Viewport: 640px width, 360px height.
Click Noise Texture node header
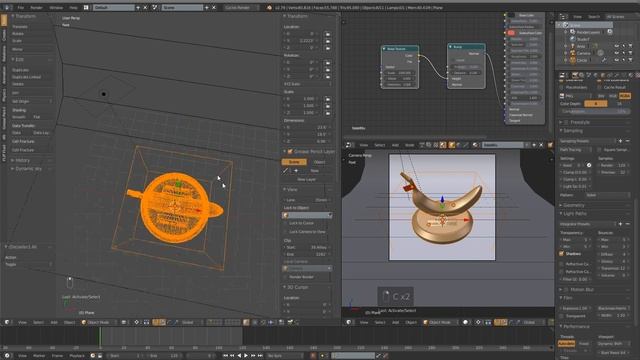(x=400, y=49)
